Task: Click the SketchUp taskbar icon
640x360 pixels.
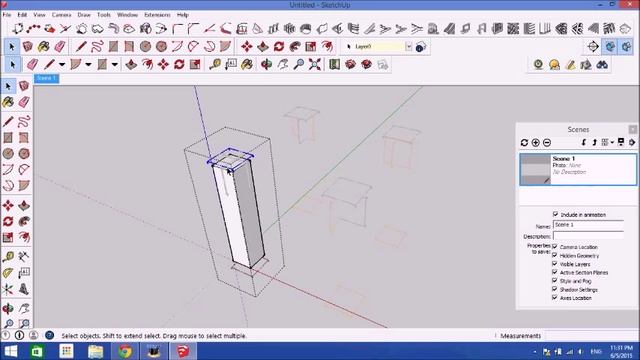Action: tap(183, 351)
